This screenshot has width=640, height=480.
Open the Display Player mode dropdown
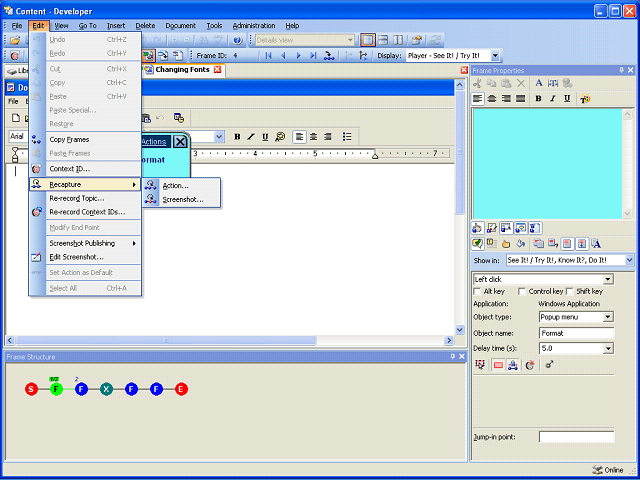[495, 56]
